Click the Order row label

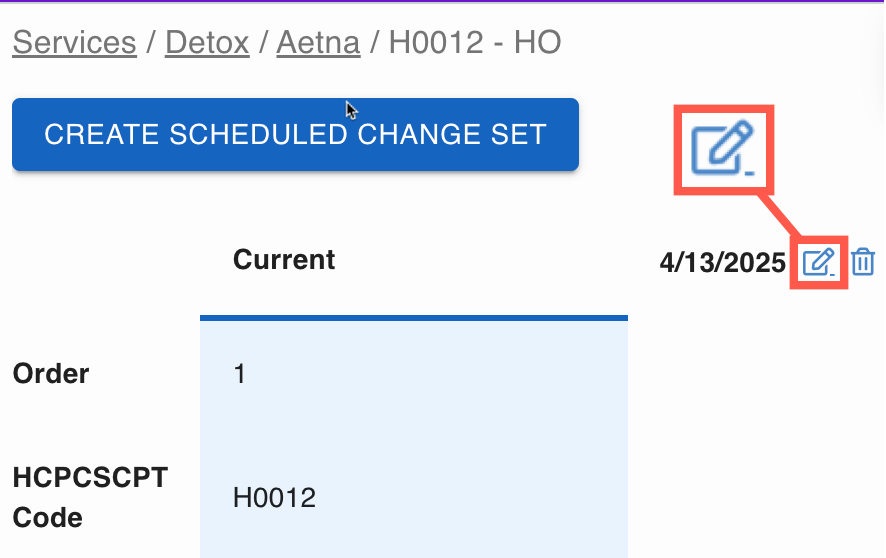tap(51, 374)
